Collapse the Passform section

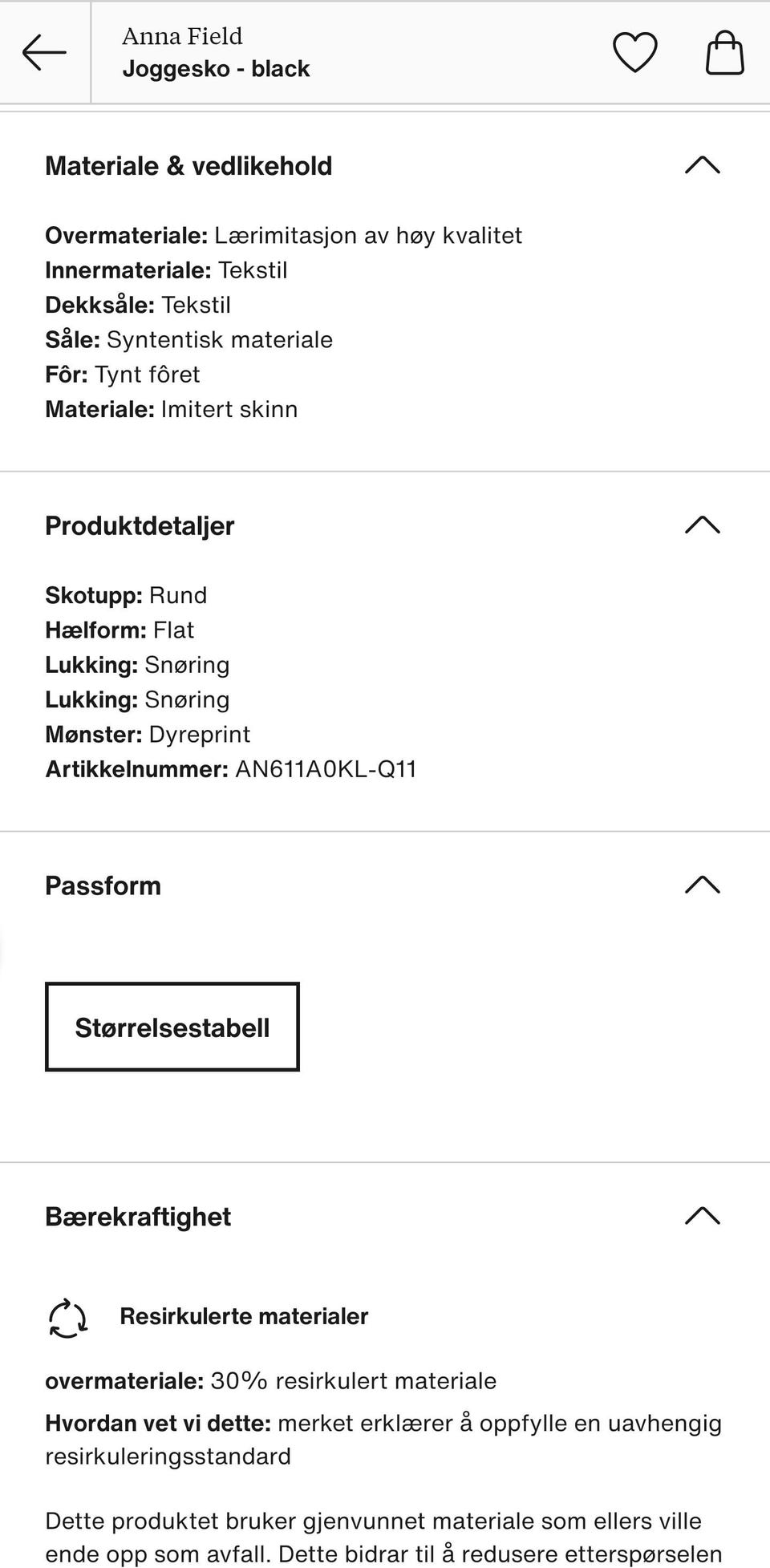tap(703, 885)
